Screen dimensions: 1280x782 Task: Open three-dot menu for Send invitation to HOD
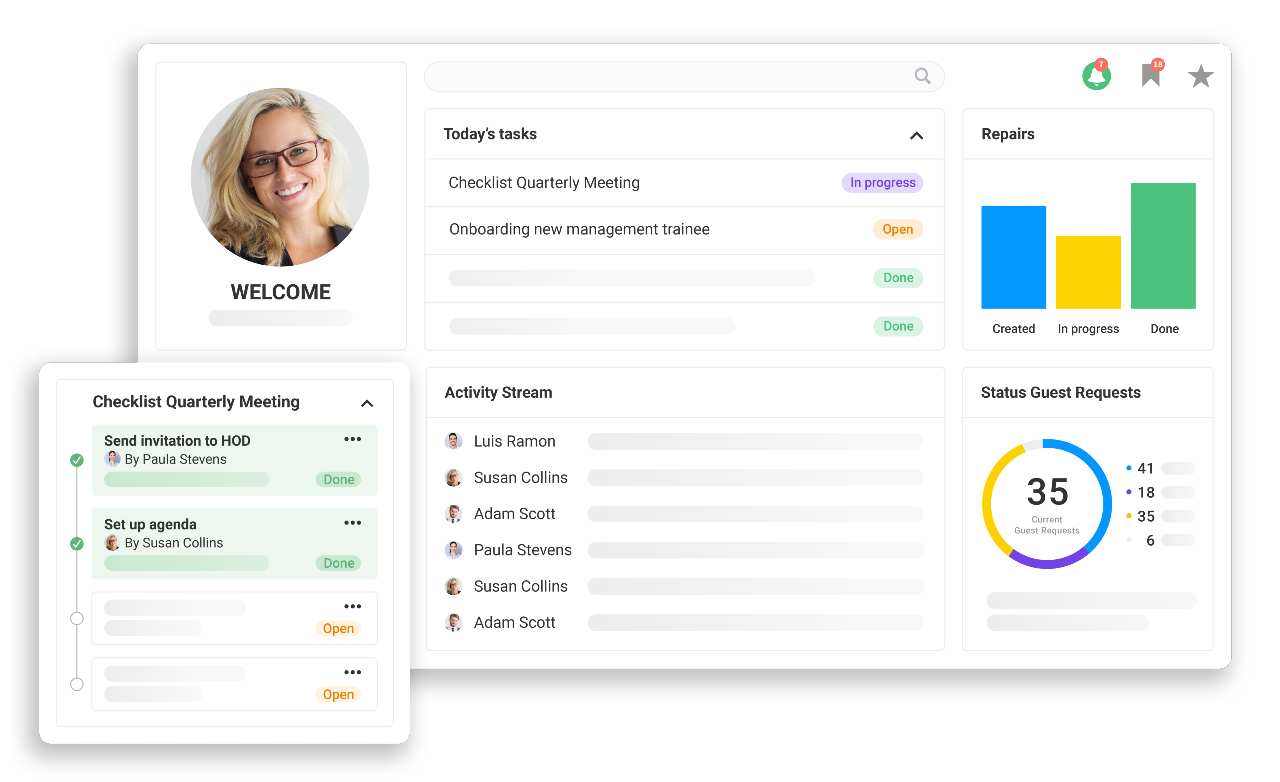point(352,439)
